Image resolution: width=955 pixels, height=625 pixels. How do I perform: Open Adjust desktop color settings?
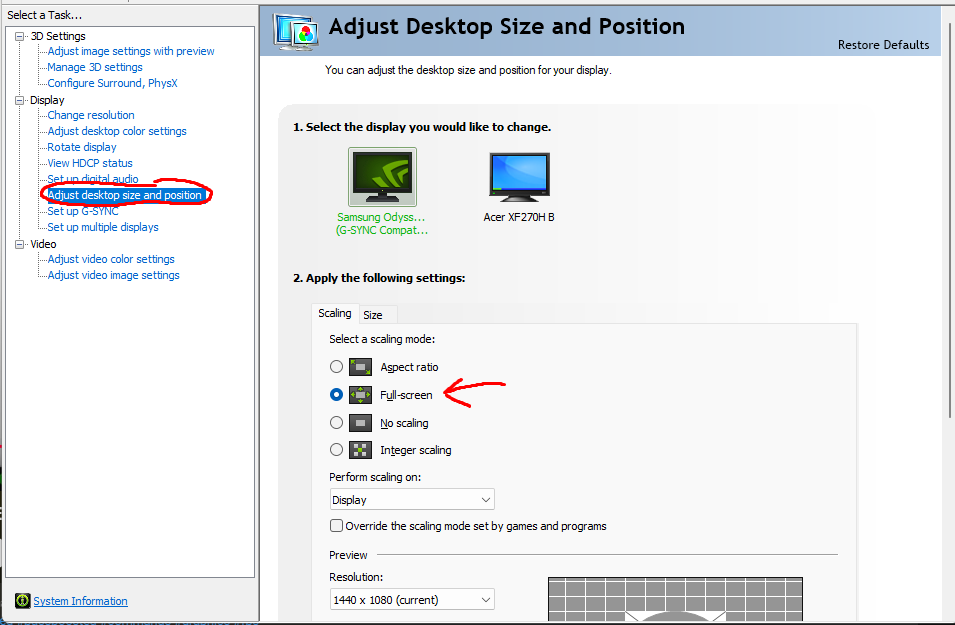(117, 131)
